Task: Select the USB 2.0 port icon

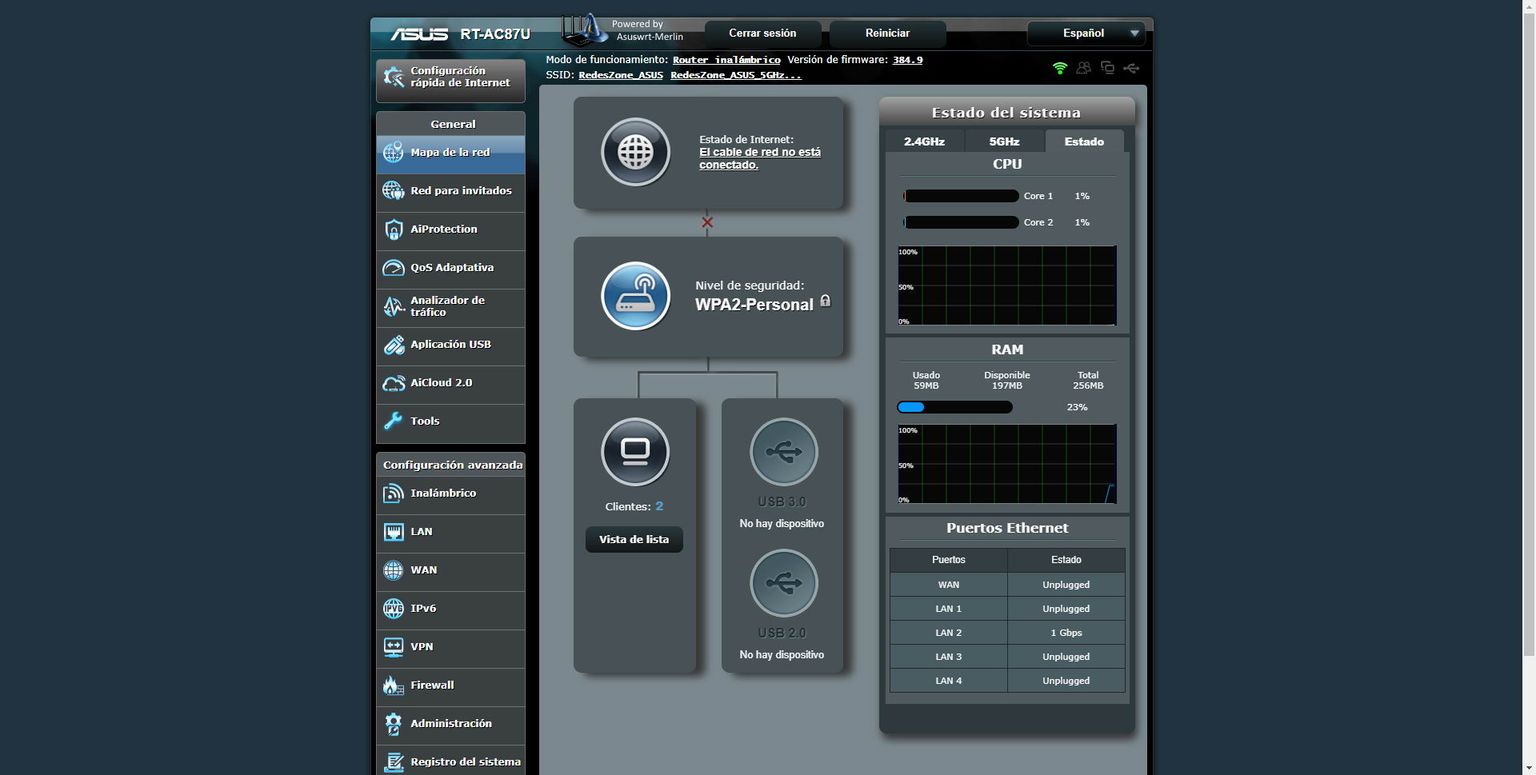Action: point(783,583)
